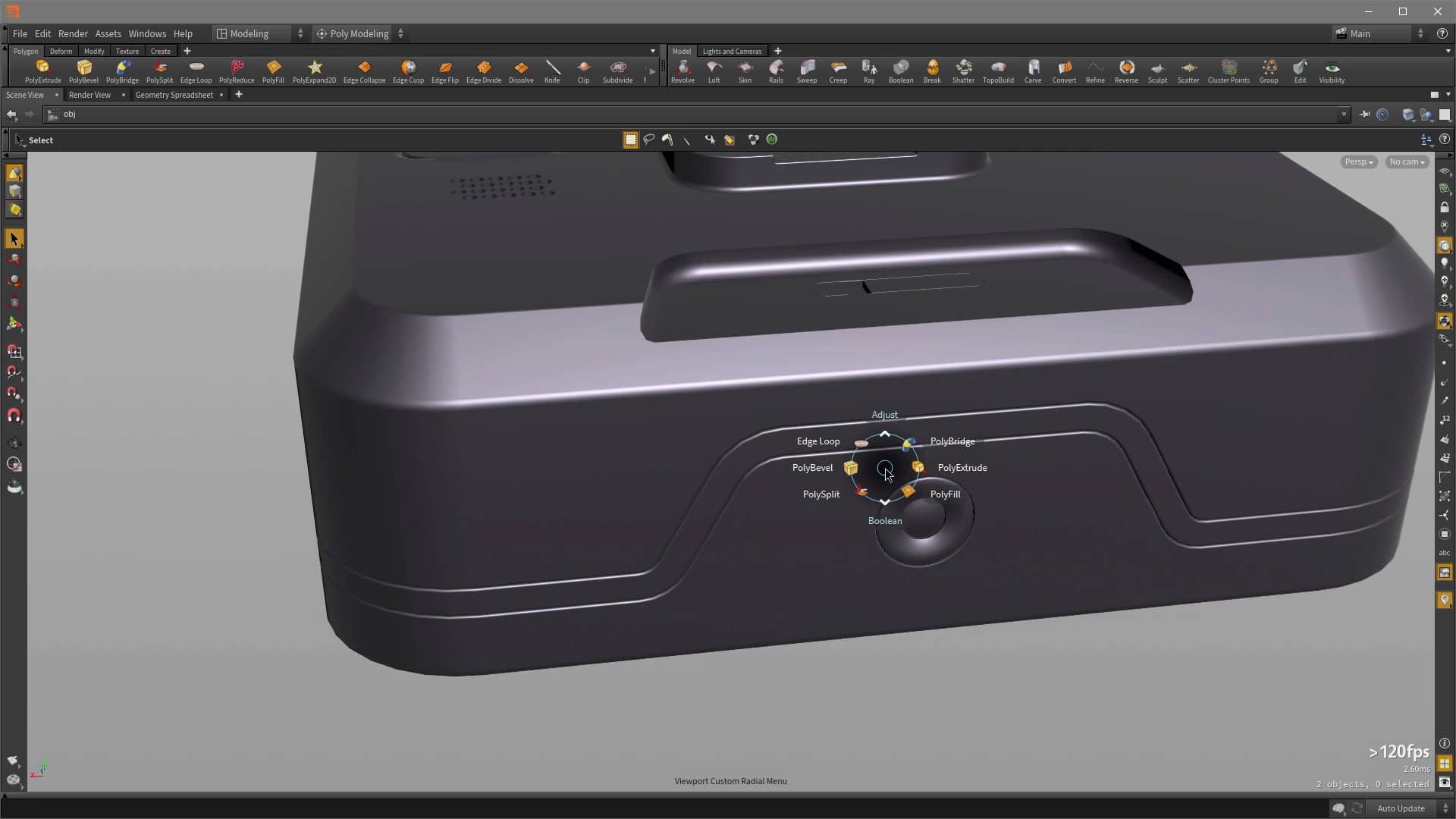Screen dimensions: 1456x819
Task: Toggle snapping with the green snap icon
Action: [771, 140]
